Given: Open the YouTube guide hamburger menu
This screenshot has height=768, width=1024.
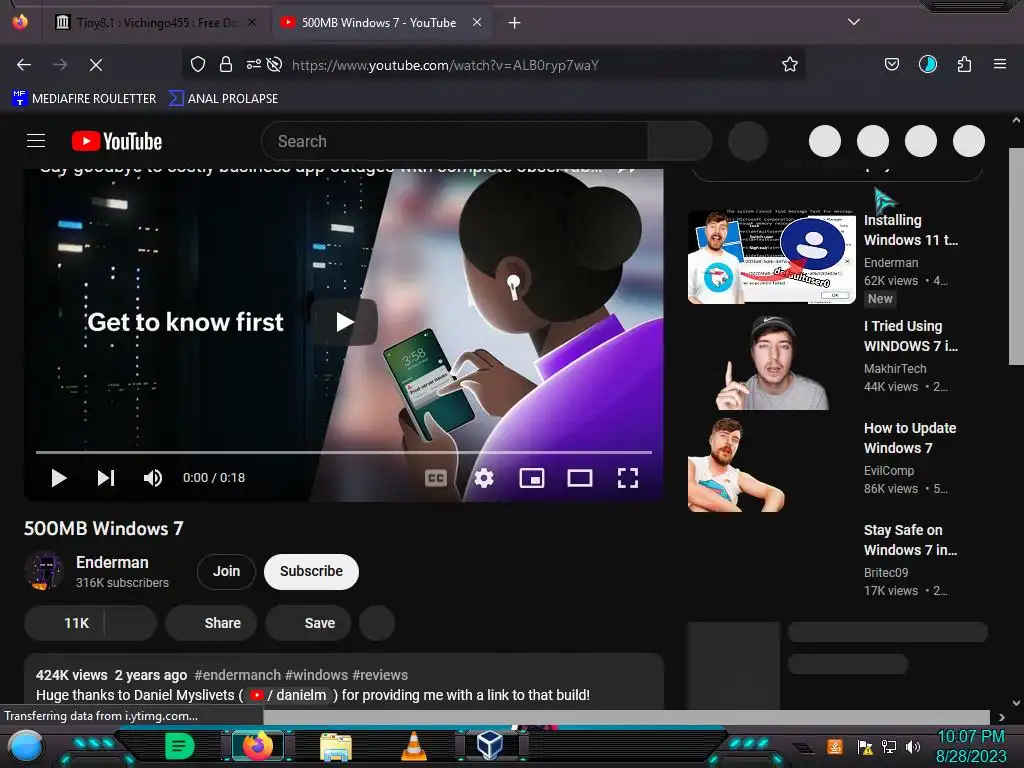Looking at the screenshot, I should pos(36,140).
